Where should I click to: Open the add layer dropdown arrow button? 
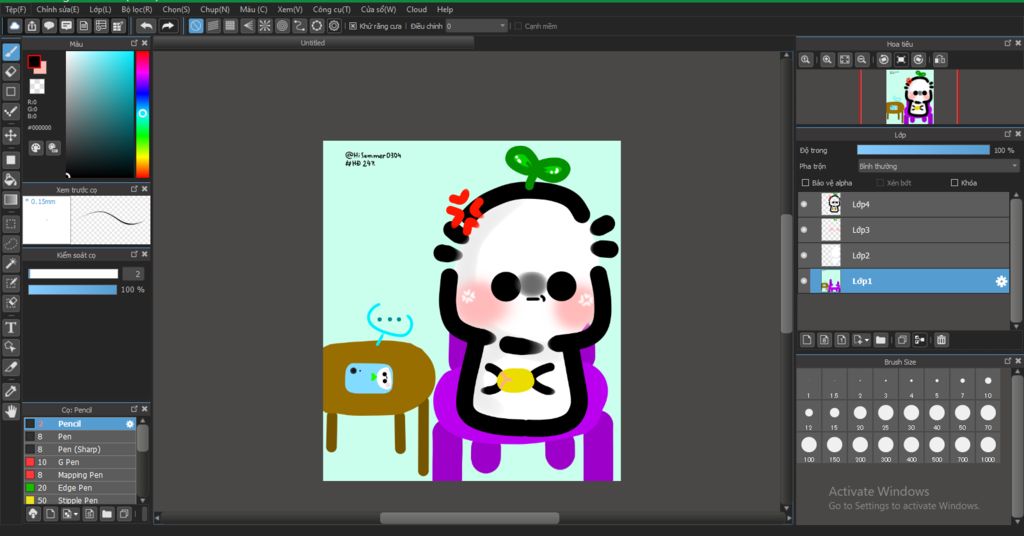click(862, 340)
